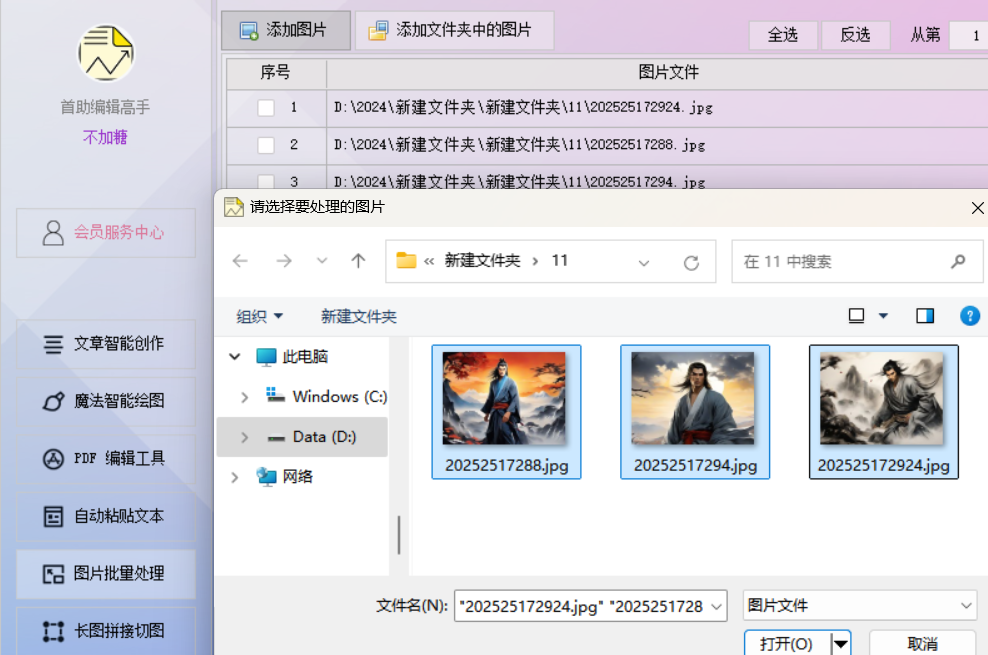This screenshot has width=988, height=655.
Task: Click the folder icon in address bar
Action: pyautogui.click(x=406, y=260)
